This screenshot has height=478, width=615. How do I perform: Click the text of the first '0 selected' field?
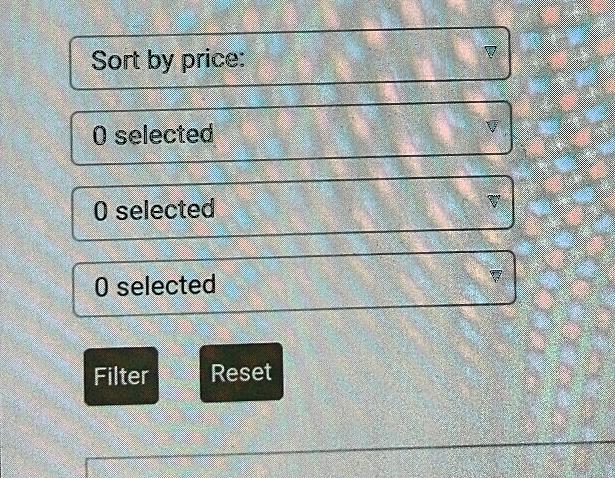(x=153, y=134)
